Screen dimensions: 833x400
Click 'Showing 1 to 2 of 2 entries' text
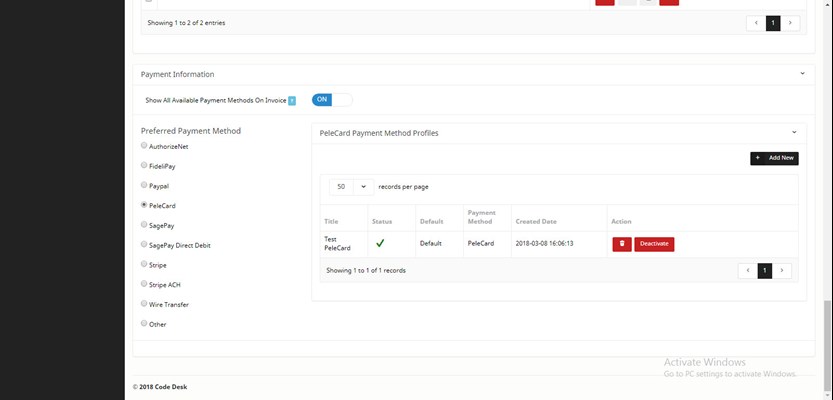(x=186, y=23)
